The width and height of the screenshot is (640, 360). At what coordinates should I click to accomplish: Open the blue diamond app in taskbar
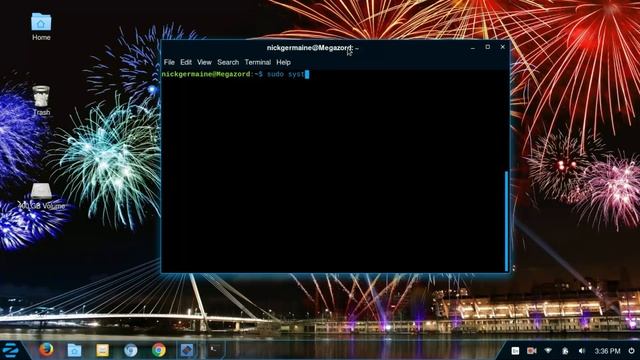187,350
